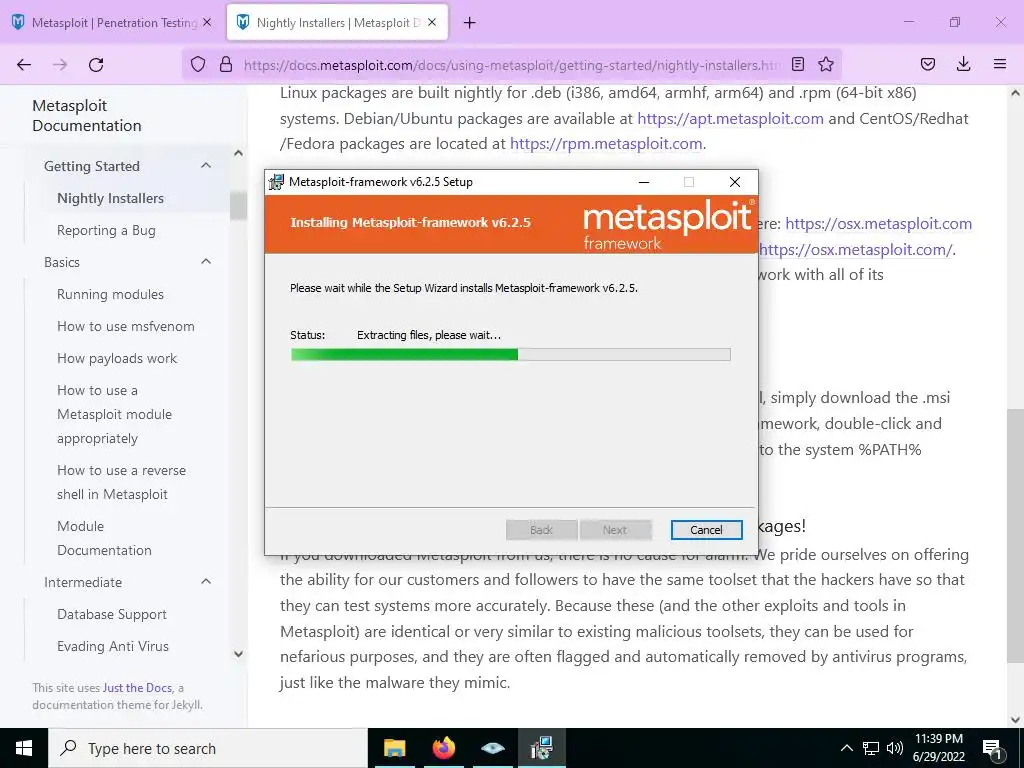Open the Database Support sidebar page
The height and width of the screenshot is (768, 1024).
(x=112, y=614)
